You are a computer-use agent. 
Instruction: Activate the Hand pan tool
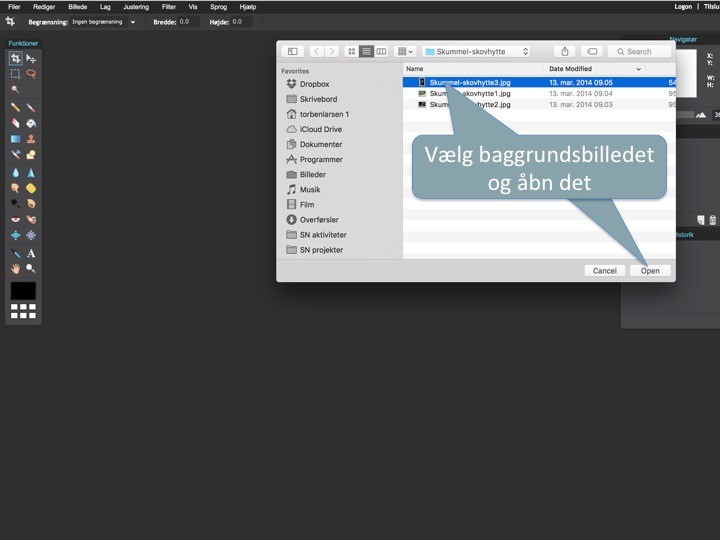point(15,269)
